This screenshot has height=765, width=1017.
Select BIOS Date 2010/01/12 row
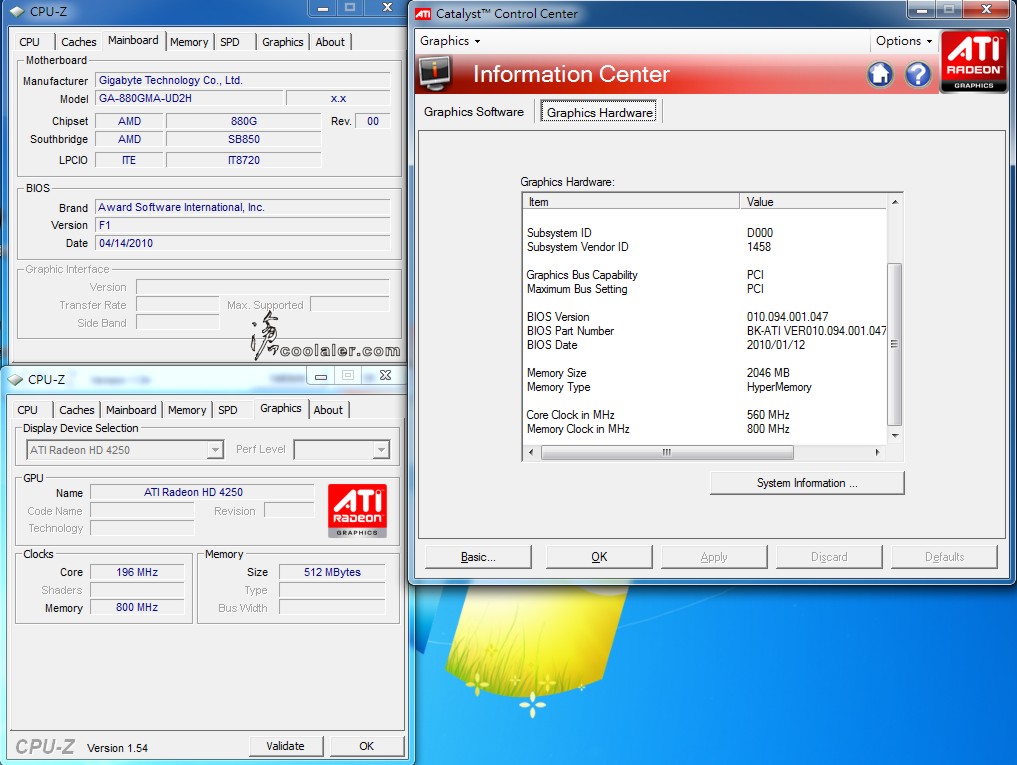(x=705, y=345)
